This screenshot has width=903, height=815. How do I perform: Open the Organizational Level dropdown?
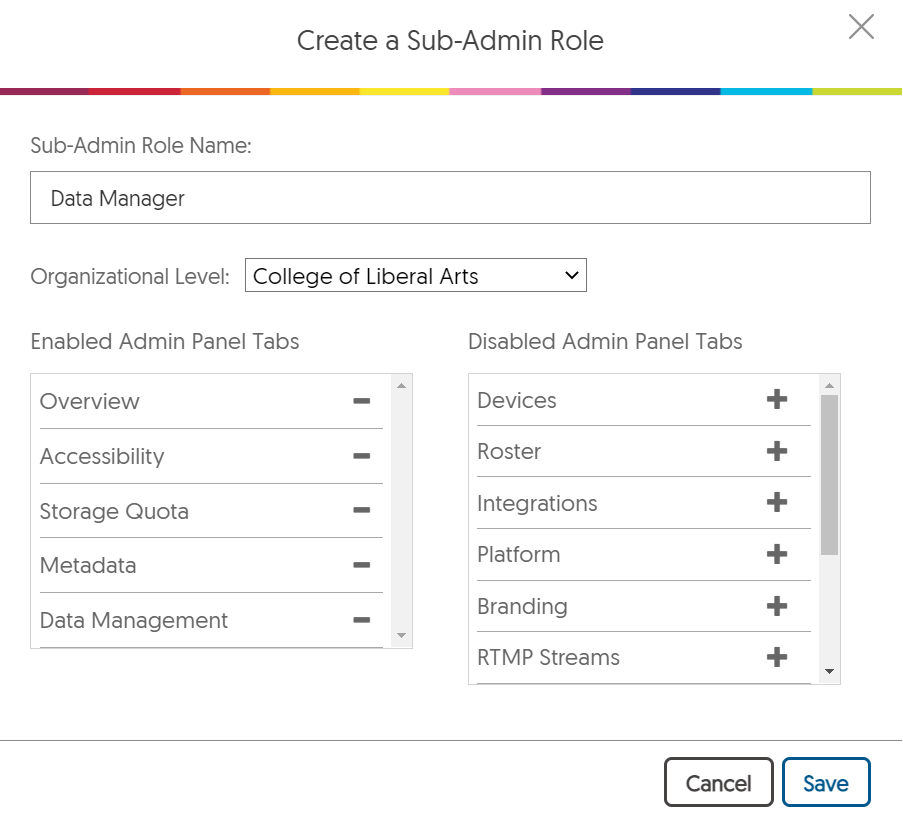pyautogui.click(x=415, y=276)
